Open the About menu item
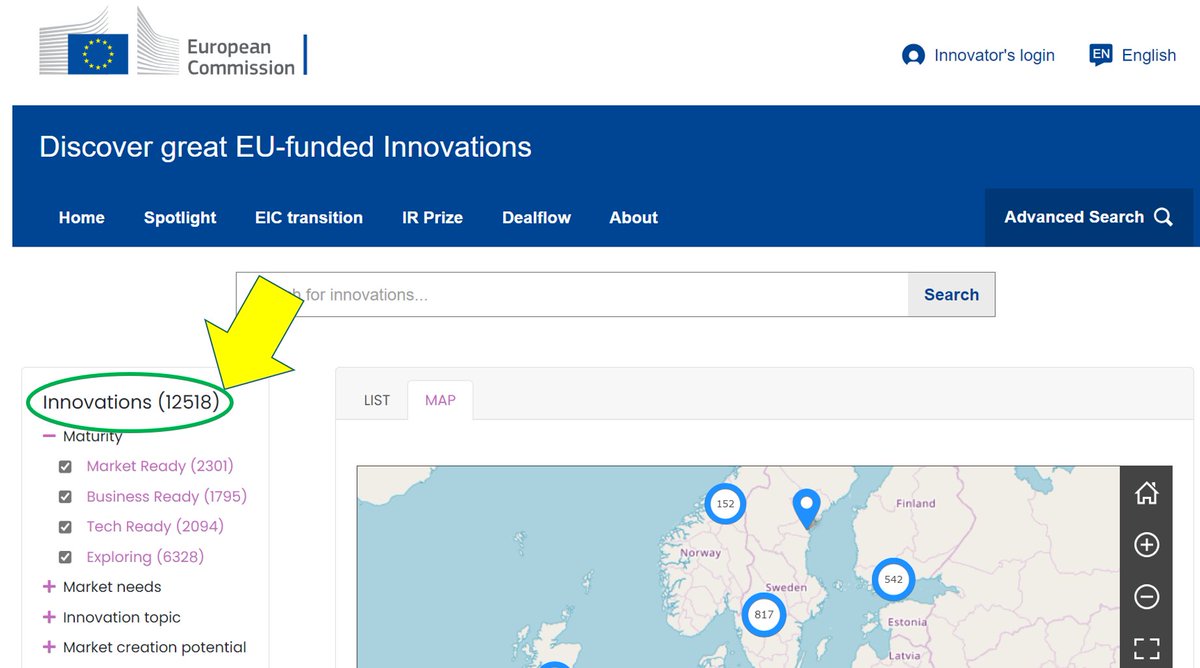 click(x=634, y=217)
